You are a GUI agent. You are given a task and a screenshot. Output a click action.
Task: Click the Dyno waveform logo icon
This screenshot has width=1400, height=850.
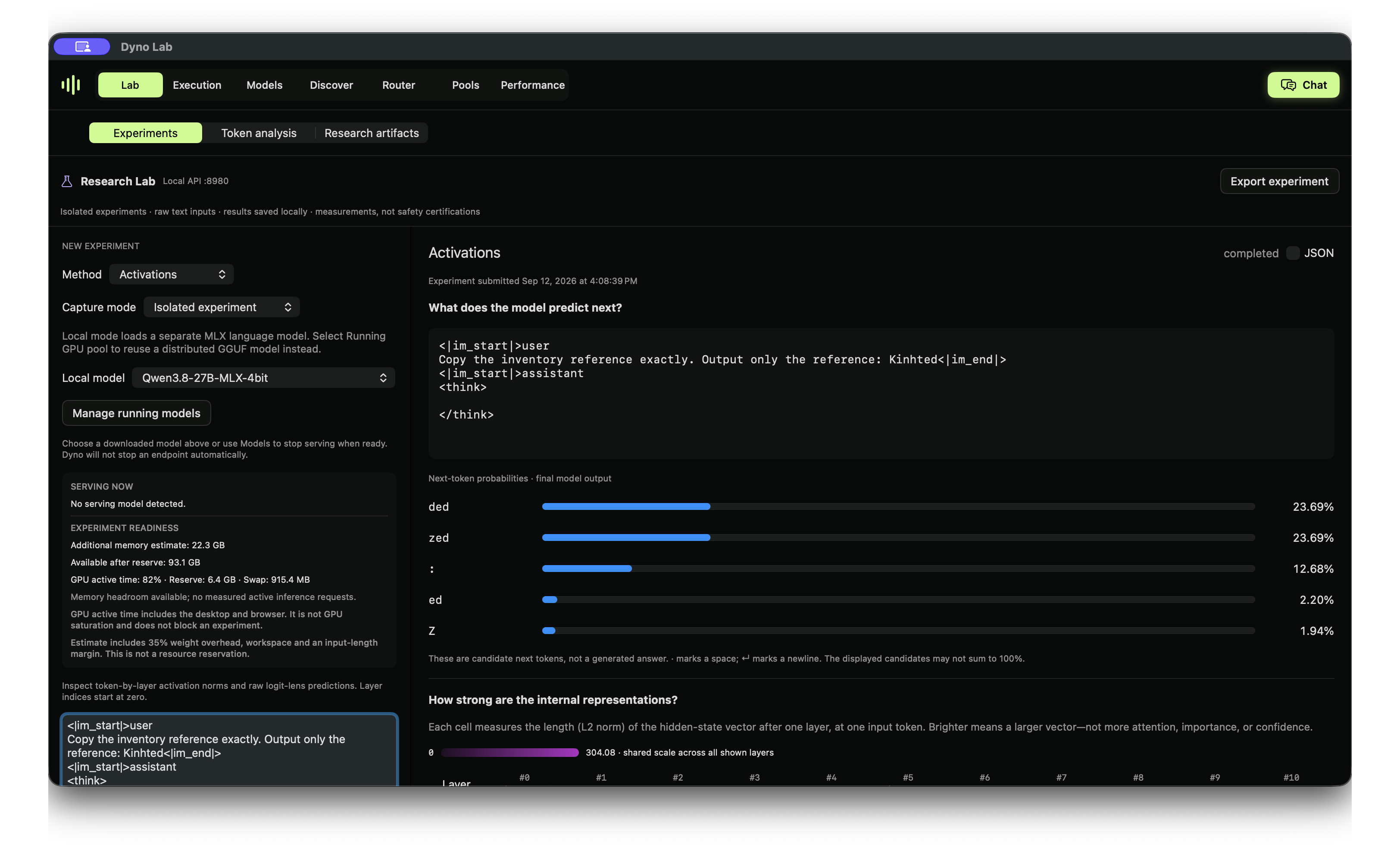[70, 84]
